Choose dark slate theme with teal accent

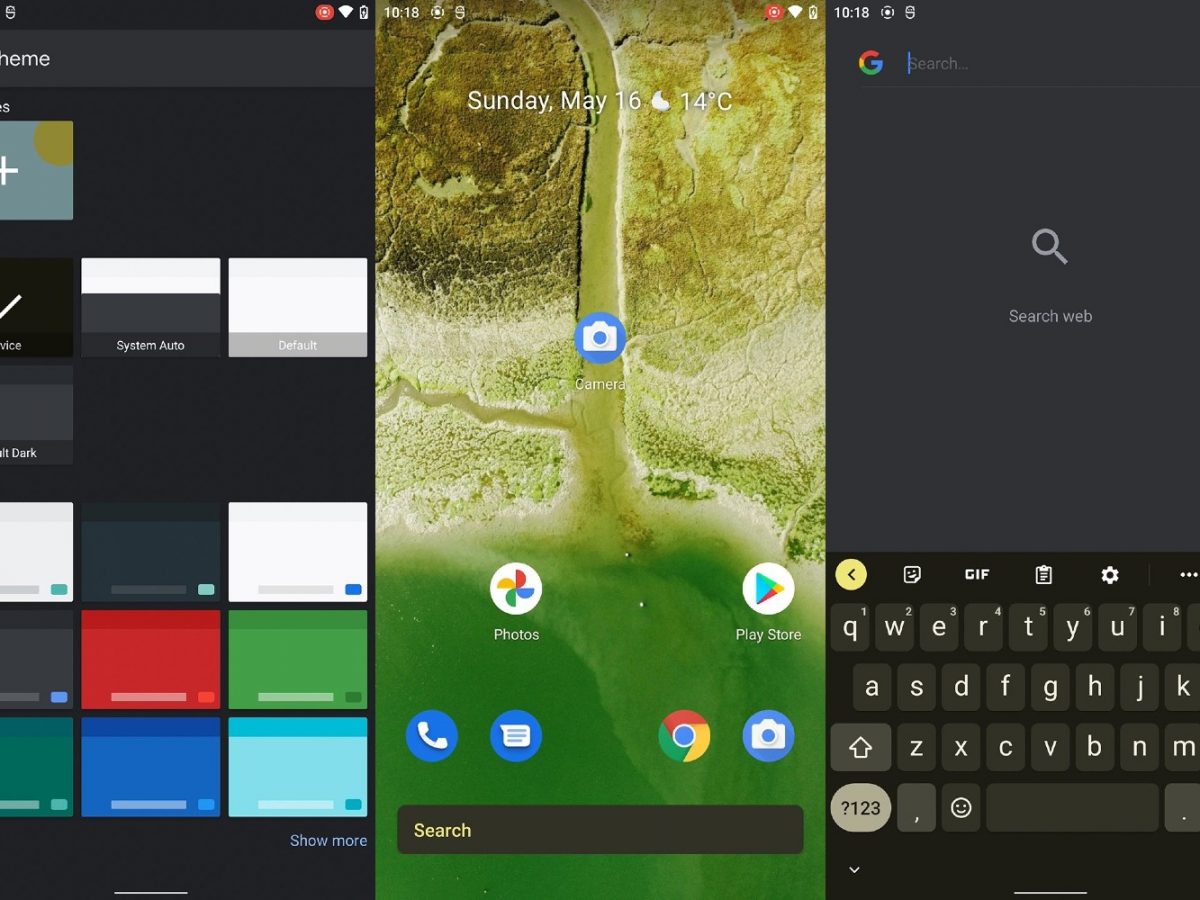pos(150,551)
